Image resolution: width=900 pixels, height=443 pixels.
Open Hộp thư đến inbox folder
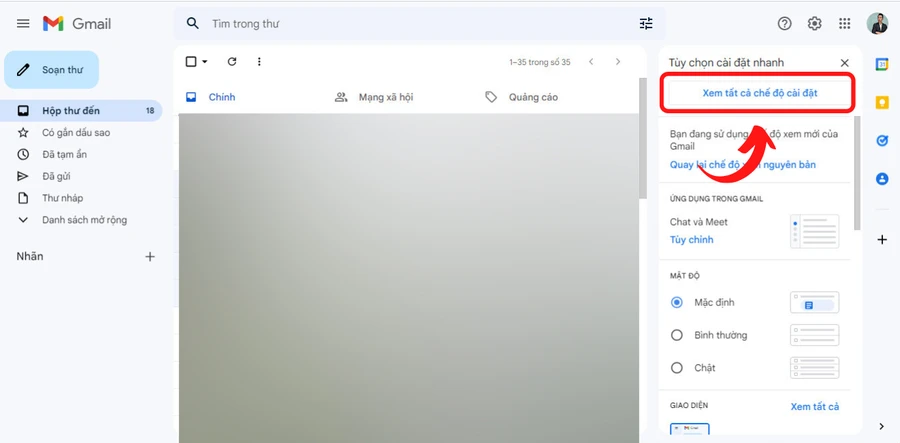81,111
